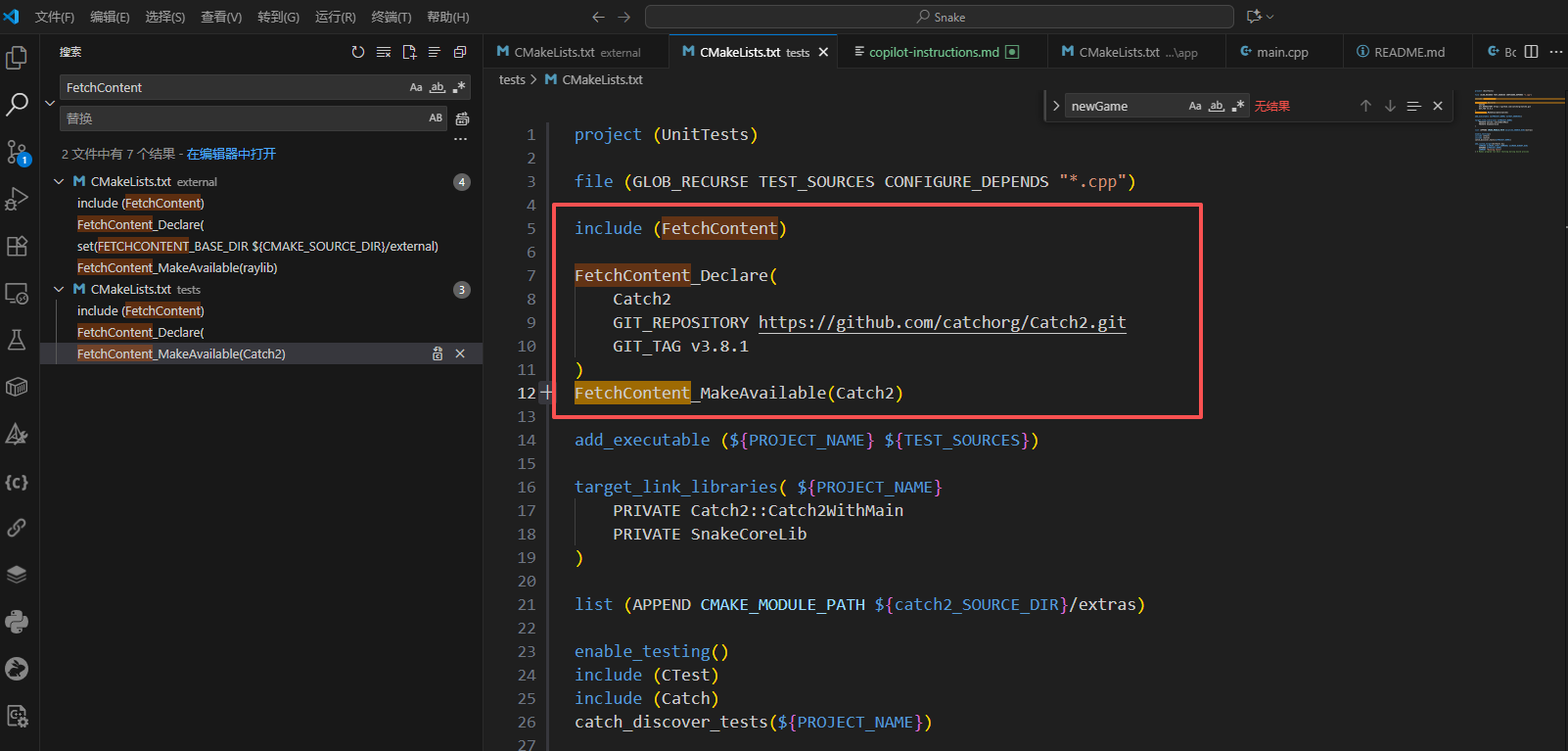Open the 转到(G) menu
1568x751 pixels.
(278, 17)
